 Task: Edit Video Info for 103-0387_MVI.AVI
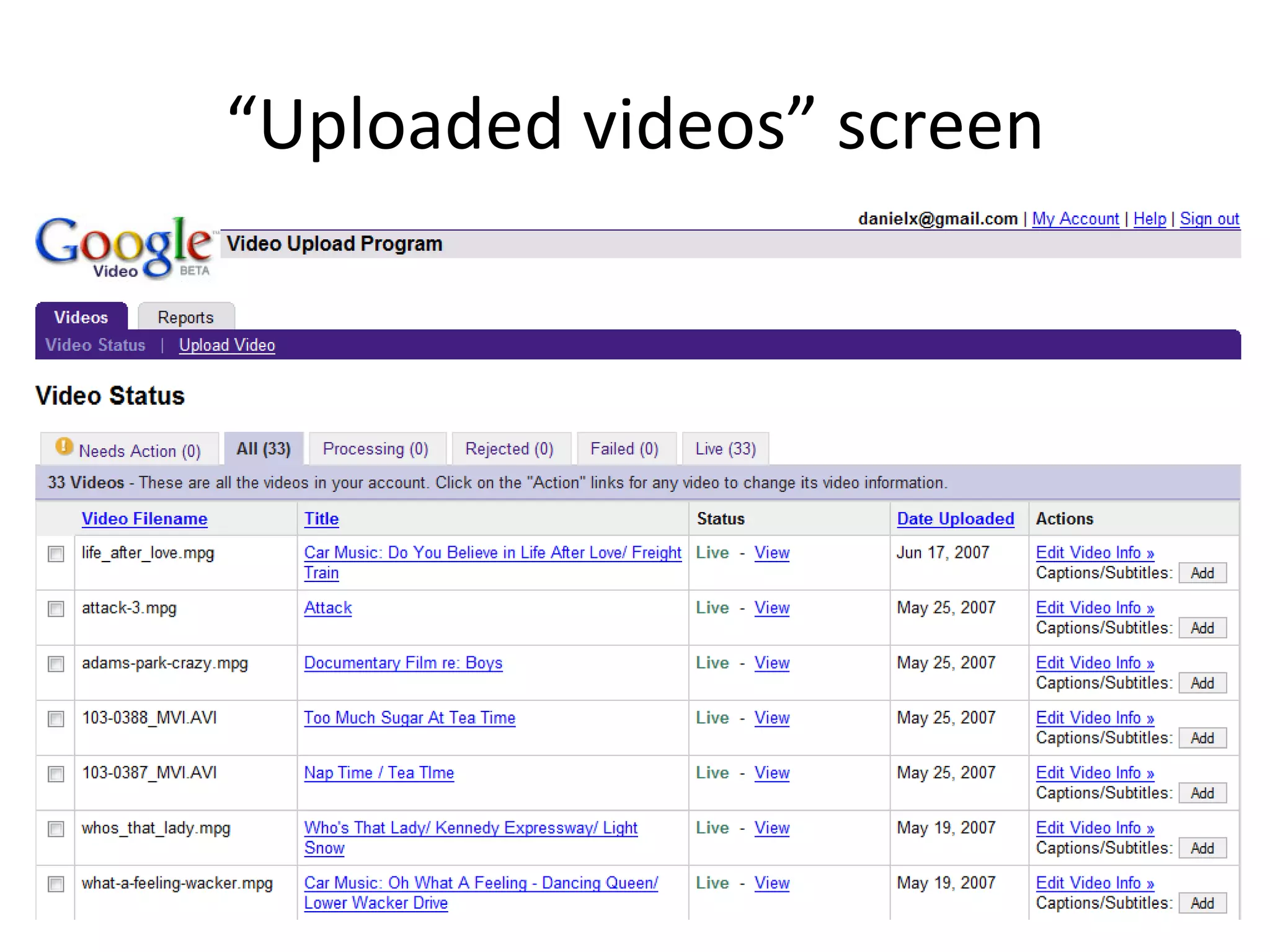point(1095,773)
